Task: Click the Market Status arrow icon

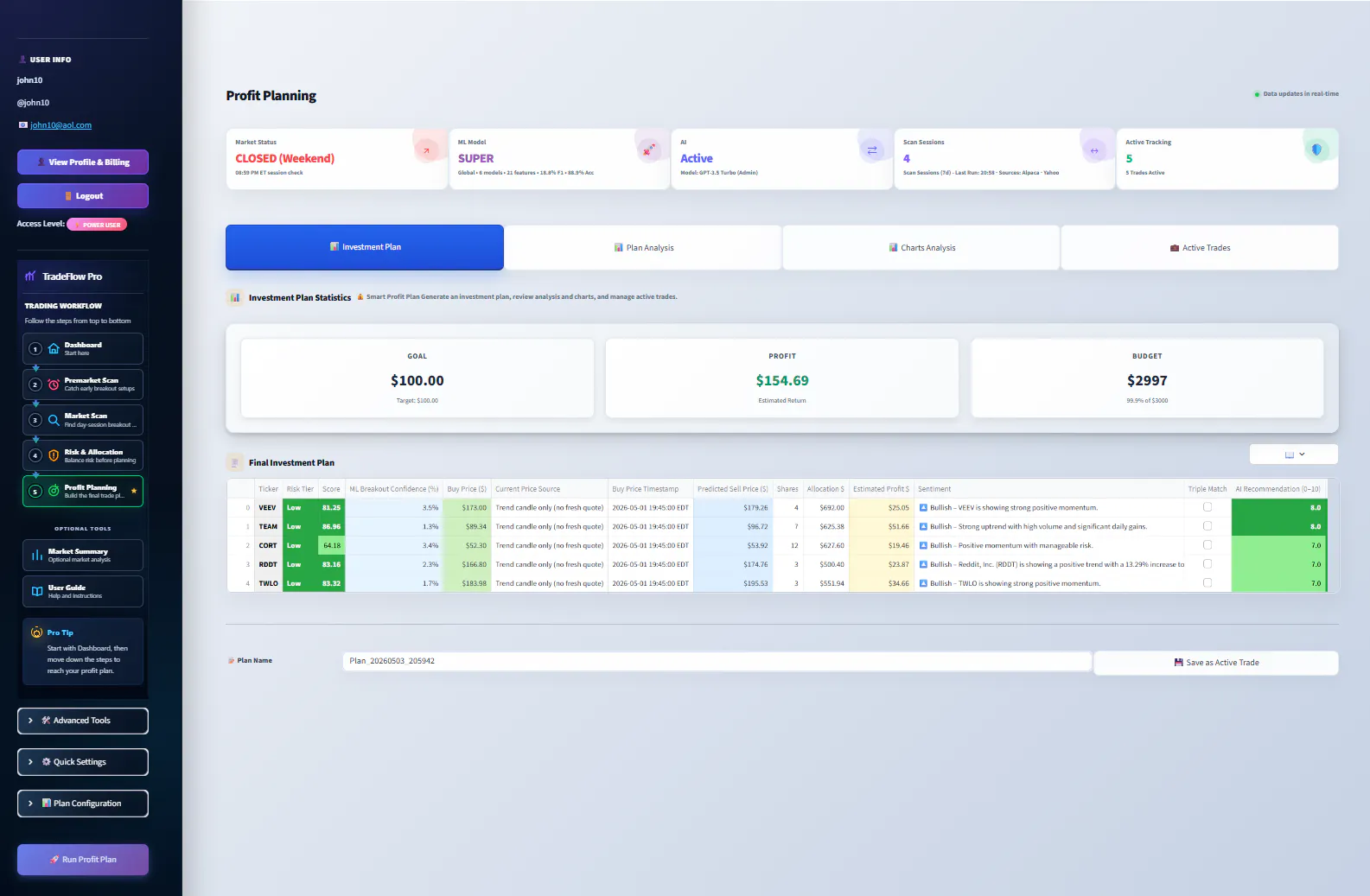Action: point(425,150)
